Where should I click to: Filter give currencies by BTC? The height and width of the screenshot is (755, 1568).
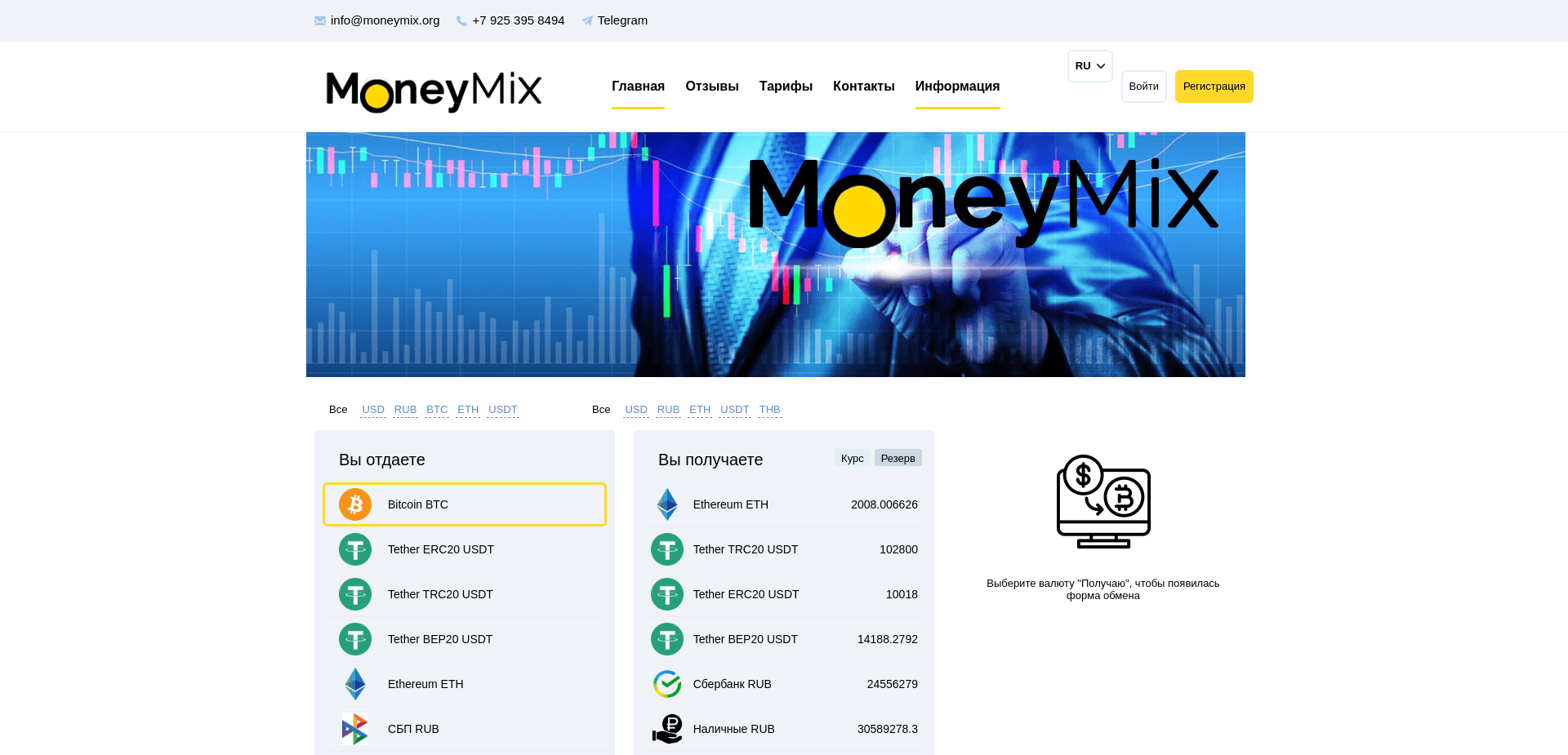437,410
